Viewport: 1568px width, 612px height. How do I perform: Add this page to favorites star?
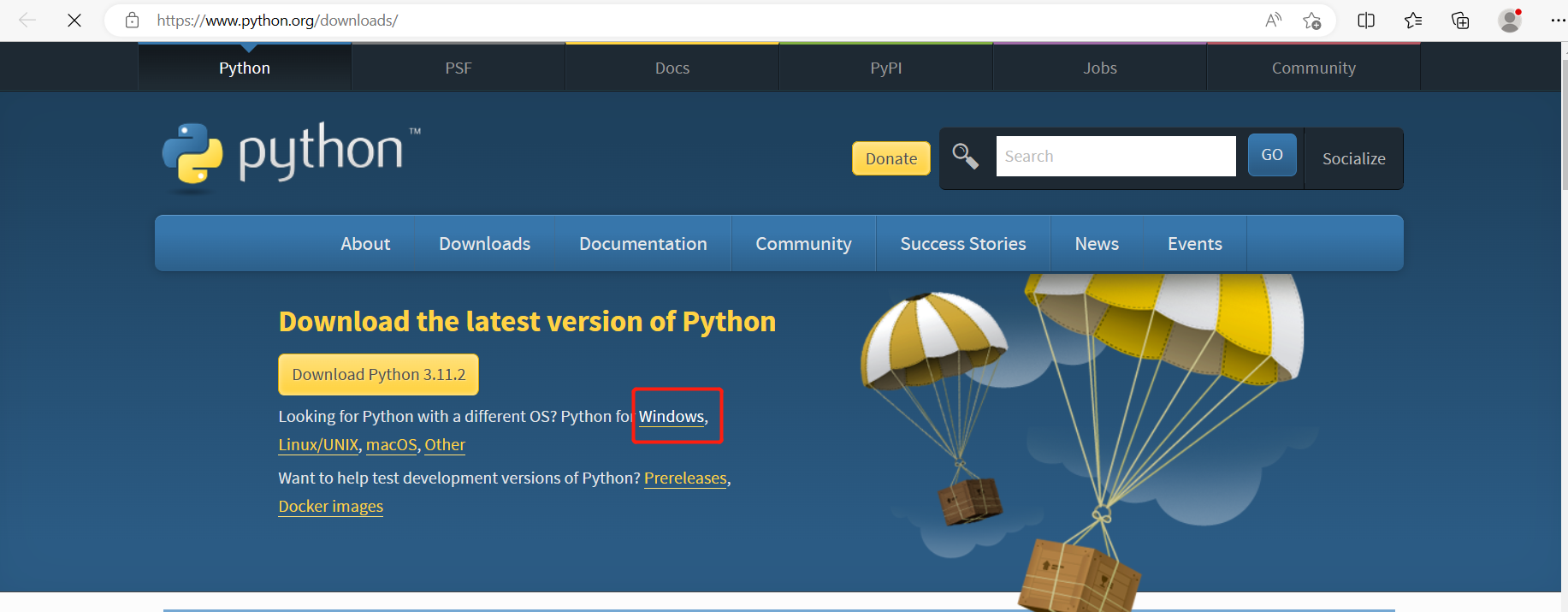tap(1312, 20)
